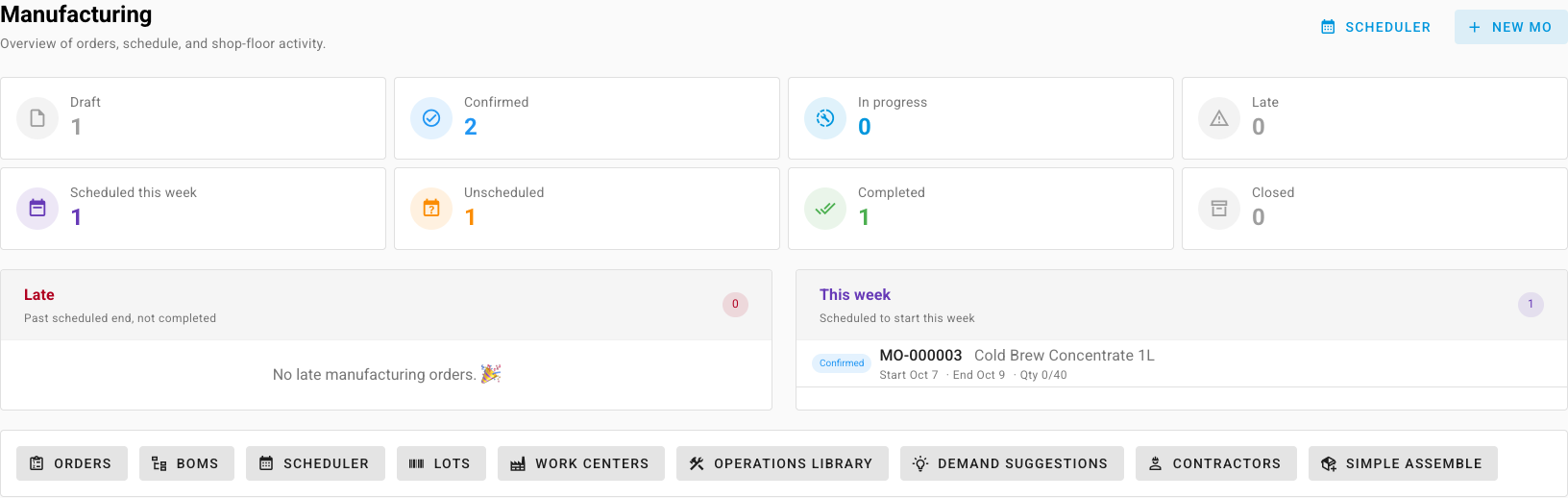Click the Confirmed checkmark circle icon
This screenshot has height=498, width=1568.
[431, 118]
